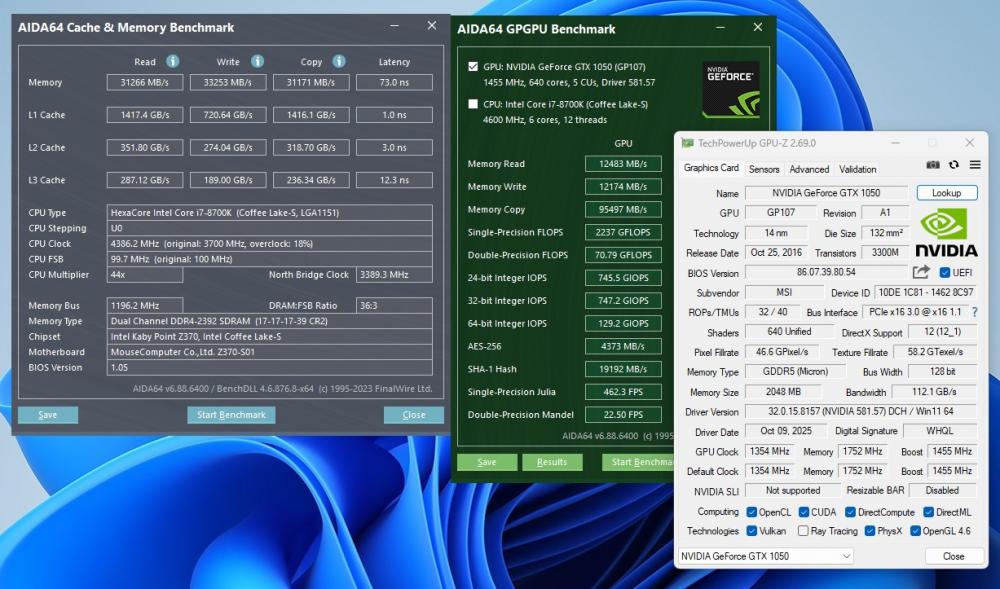Click Results button in GPGPU Benchmark
This screenshot has width=1000, height=589.
(552, 462)
